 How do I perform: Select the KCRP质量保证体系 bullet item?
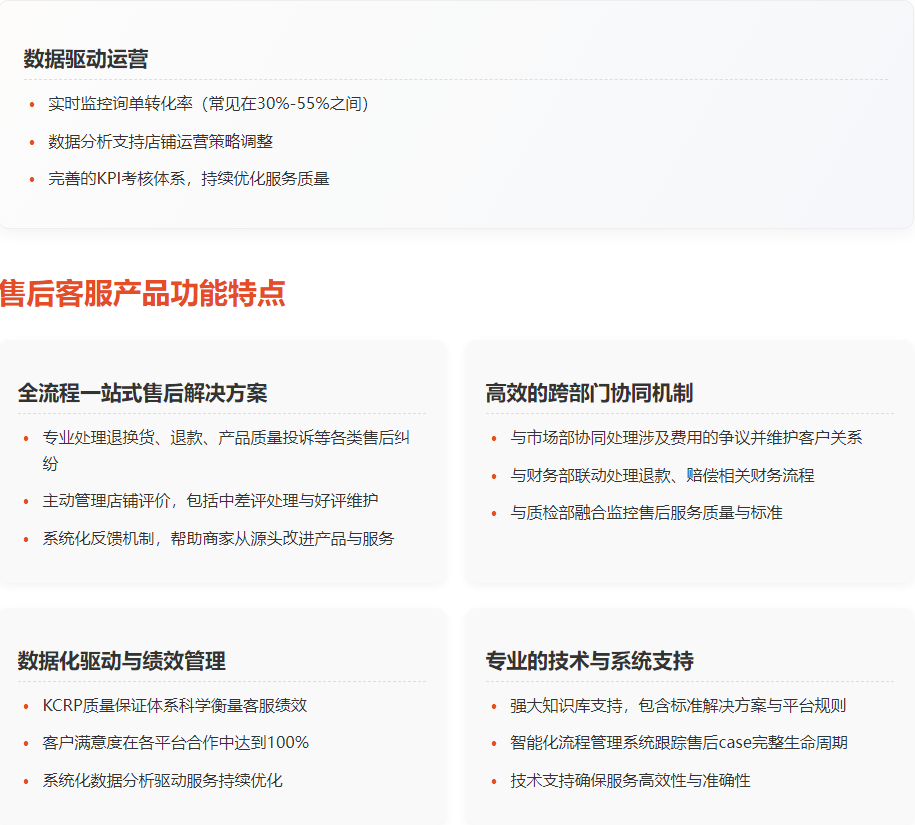point(174,705)
